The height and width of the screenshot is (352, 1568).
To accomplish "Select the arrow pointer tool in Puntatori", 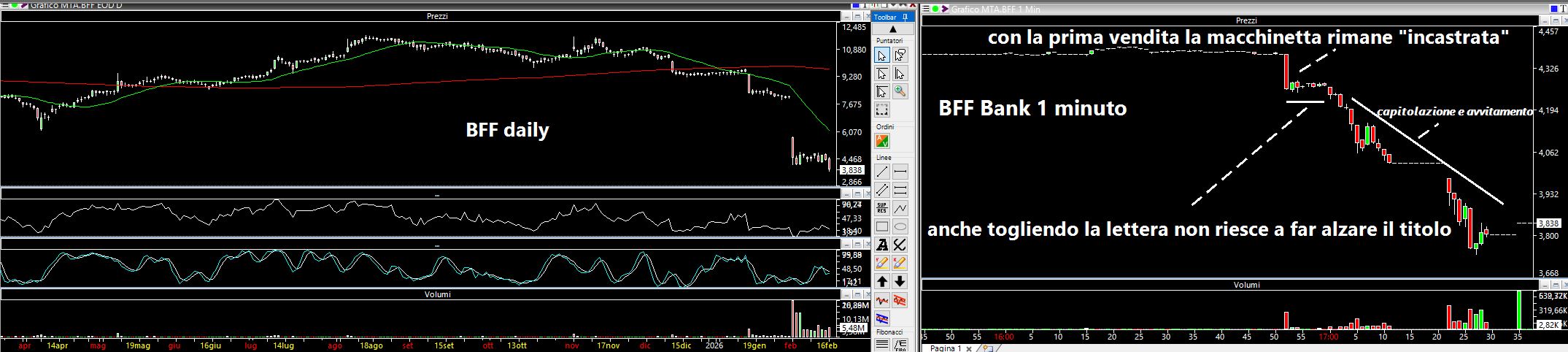I will (x=882, y=56).
